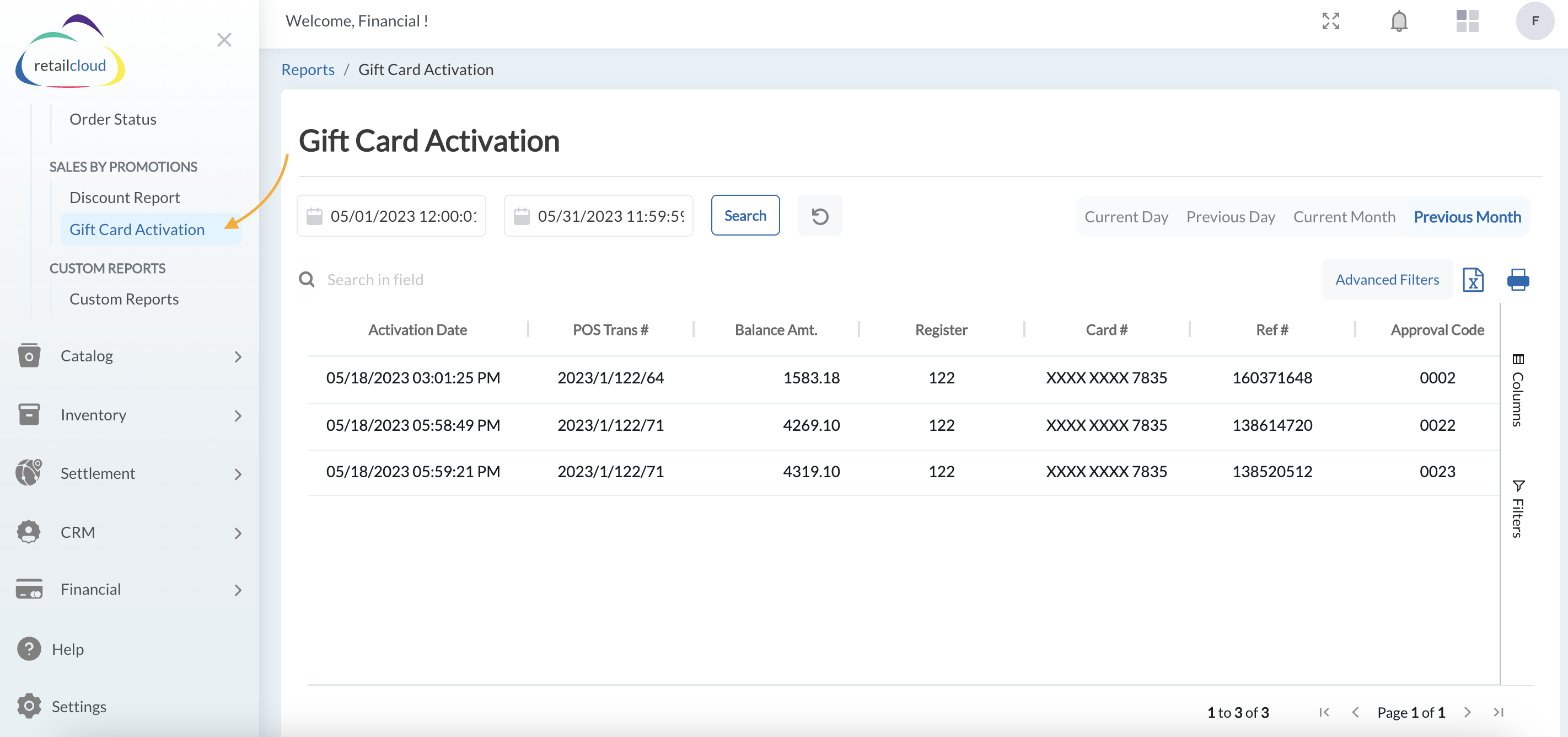1568x737 pixels.
Task: Print the Gift Card Activation report
Action: [x=1519, y=280]
